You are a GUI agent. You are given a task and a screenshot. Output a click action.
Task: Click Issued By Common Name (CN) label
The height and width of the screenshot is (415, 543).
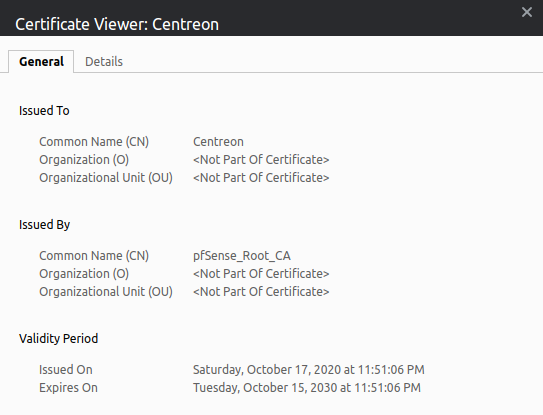tap(94, 256)
